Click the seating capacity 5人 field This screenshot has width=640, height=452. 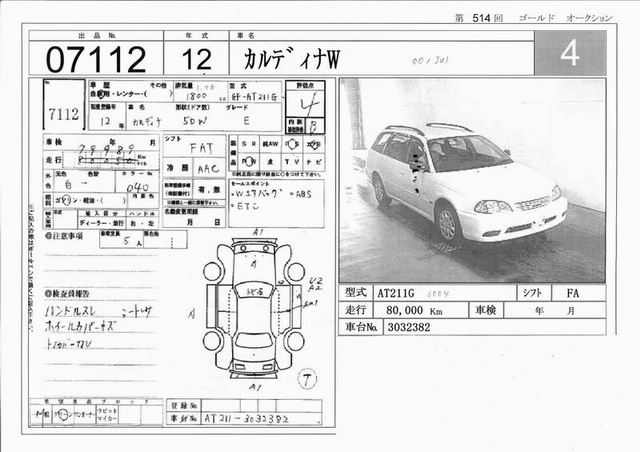(x=122, y=240)
